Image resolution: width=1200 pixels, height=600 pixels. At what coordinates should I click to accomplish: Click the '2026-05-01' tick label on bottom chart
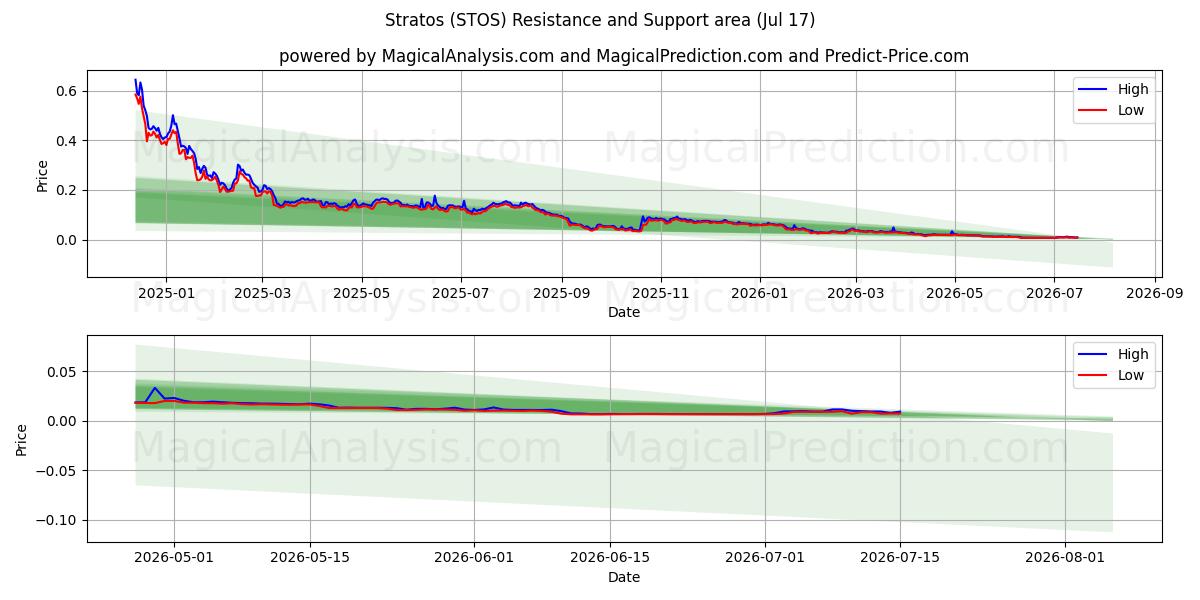[x=174, y=560]
